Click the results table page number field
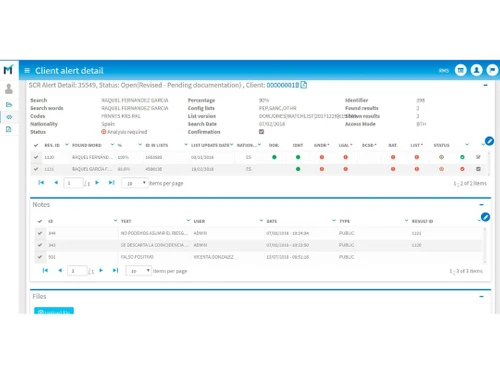This screenshot has width=500, height=375. (73, 183)
